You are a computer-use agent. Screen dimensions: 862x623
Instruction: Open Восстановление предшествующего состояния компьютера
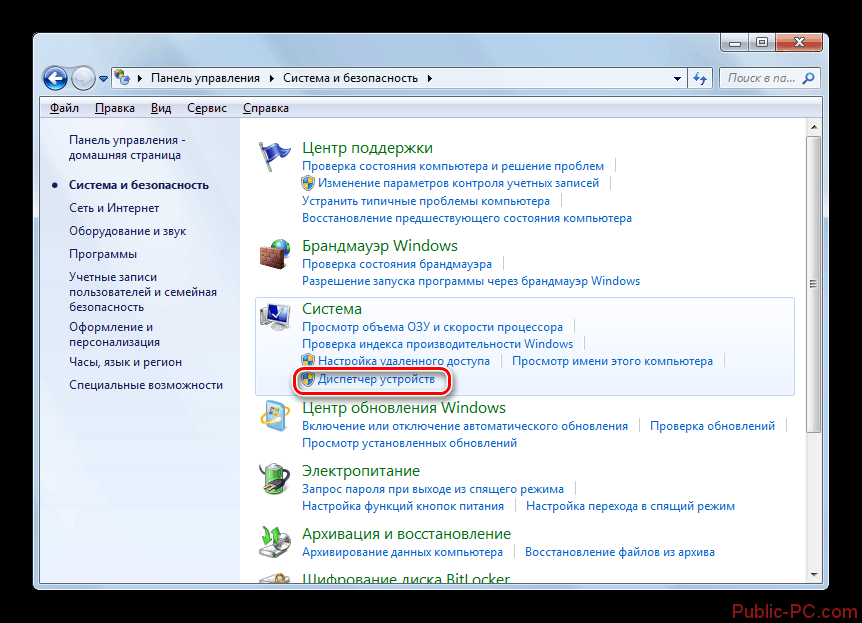coord(467,218)
